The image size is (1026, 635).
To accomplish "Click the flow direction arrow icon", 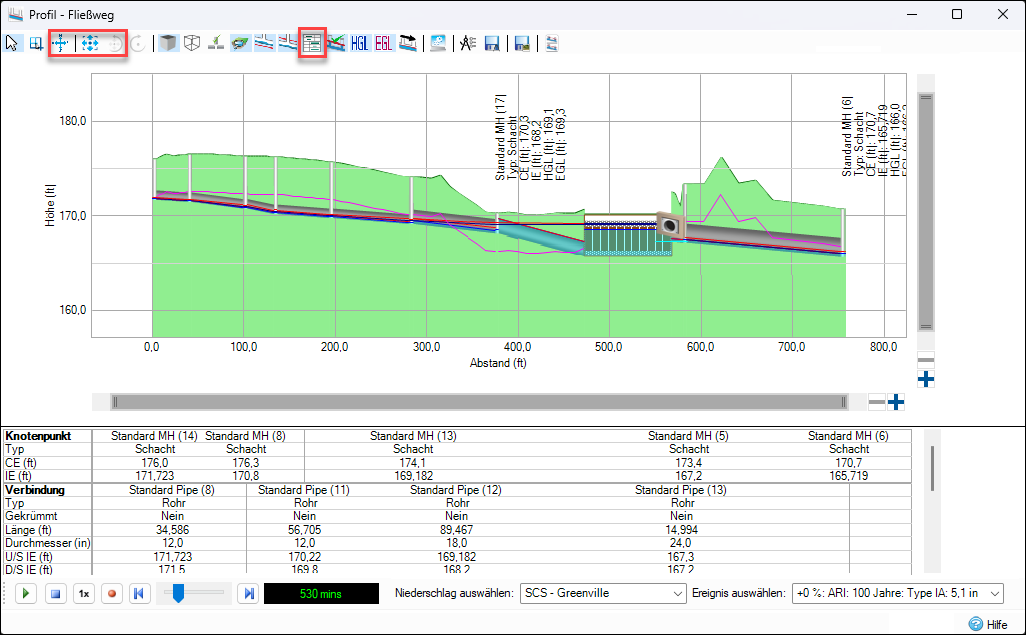I will coord(408,44).
